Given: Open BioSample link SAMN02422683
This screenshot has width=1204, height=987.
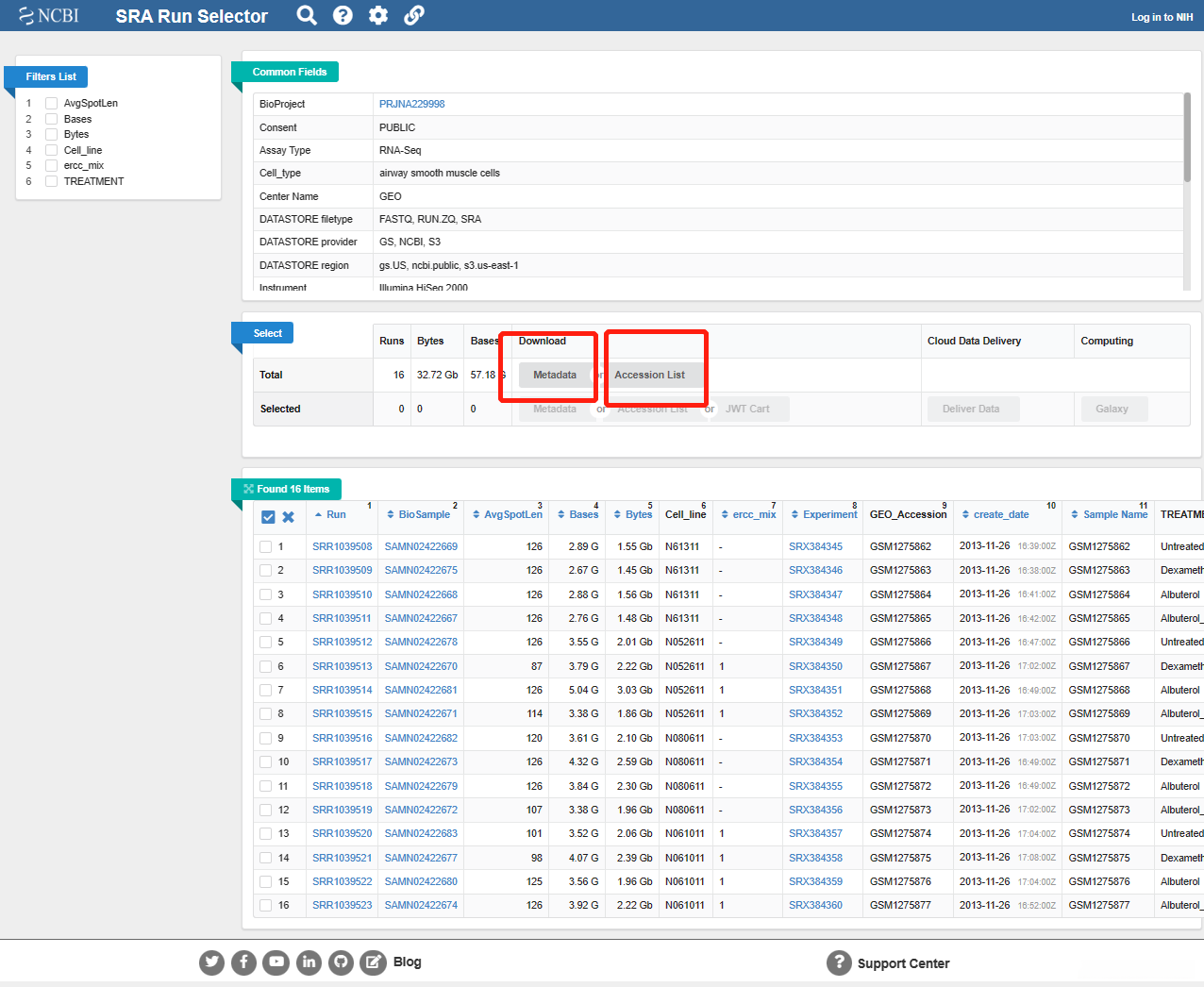Looking at the screenshot, I should pos(421,833).
